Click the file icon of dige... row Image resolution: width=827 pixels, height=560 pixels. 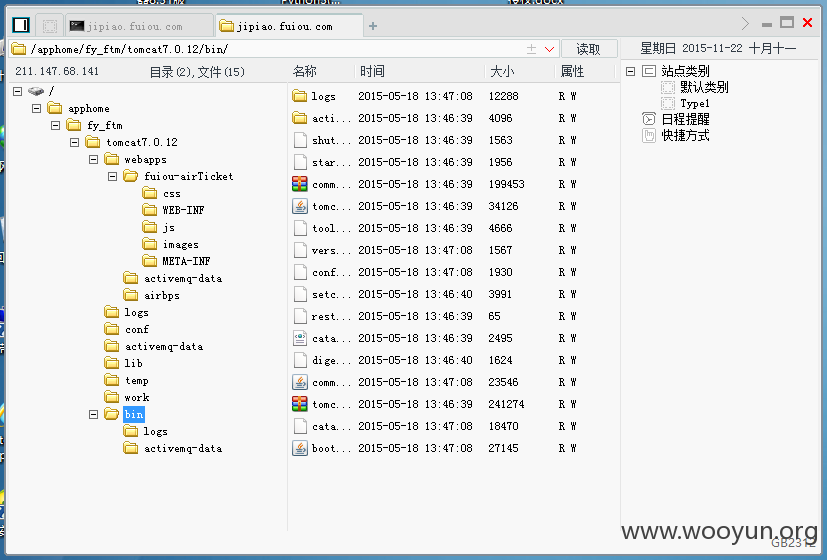300,360
